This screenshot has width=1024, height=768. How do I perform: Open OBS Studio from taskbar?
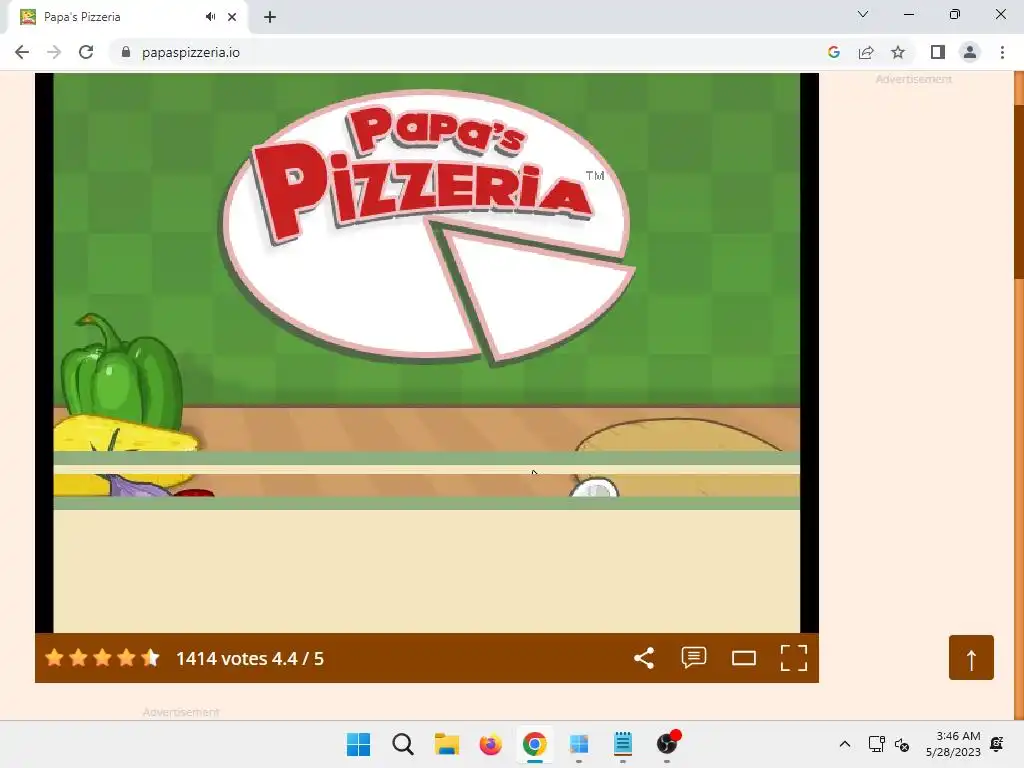(x=667, y=744)
